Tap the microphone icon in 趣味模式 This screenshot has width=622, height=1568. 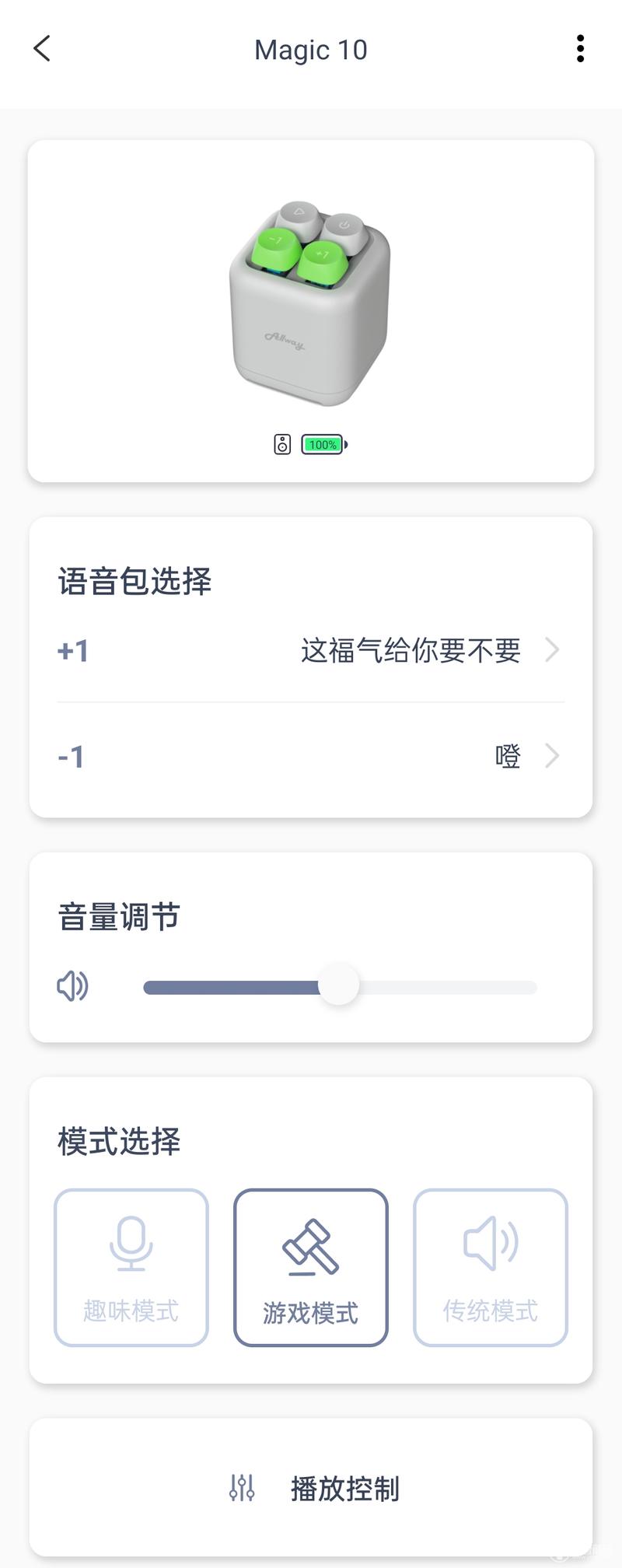tap(131, 1243)
